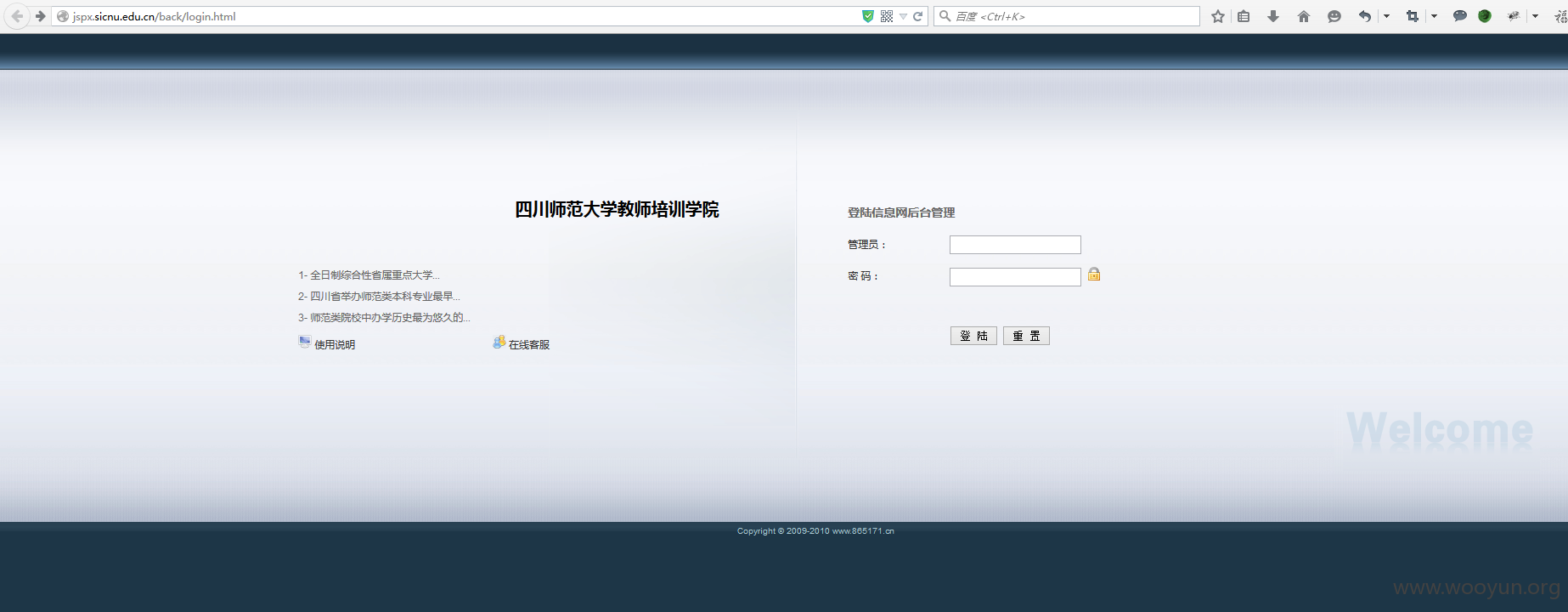Image resolution: width=1568 pixels, height=612 pixels.
Task: Click the crop screenshot tool icon
Action: pyautogui.click(x=1413, y=16)
